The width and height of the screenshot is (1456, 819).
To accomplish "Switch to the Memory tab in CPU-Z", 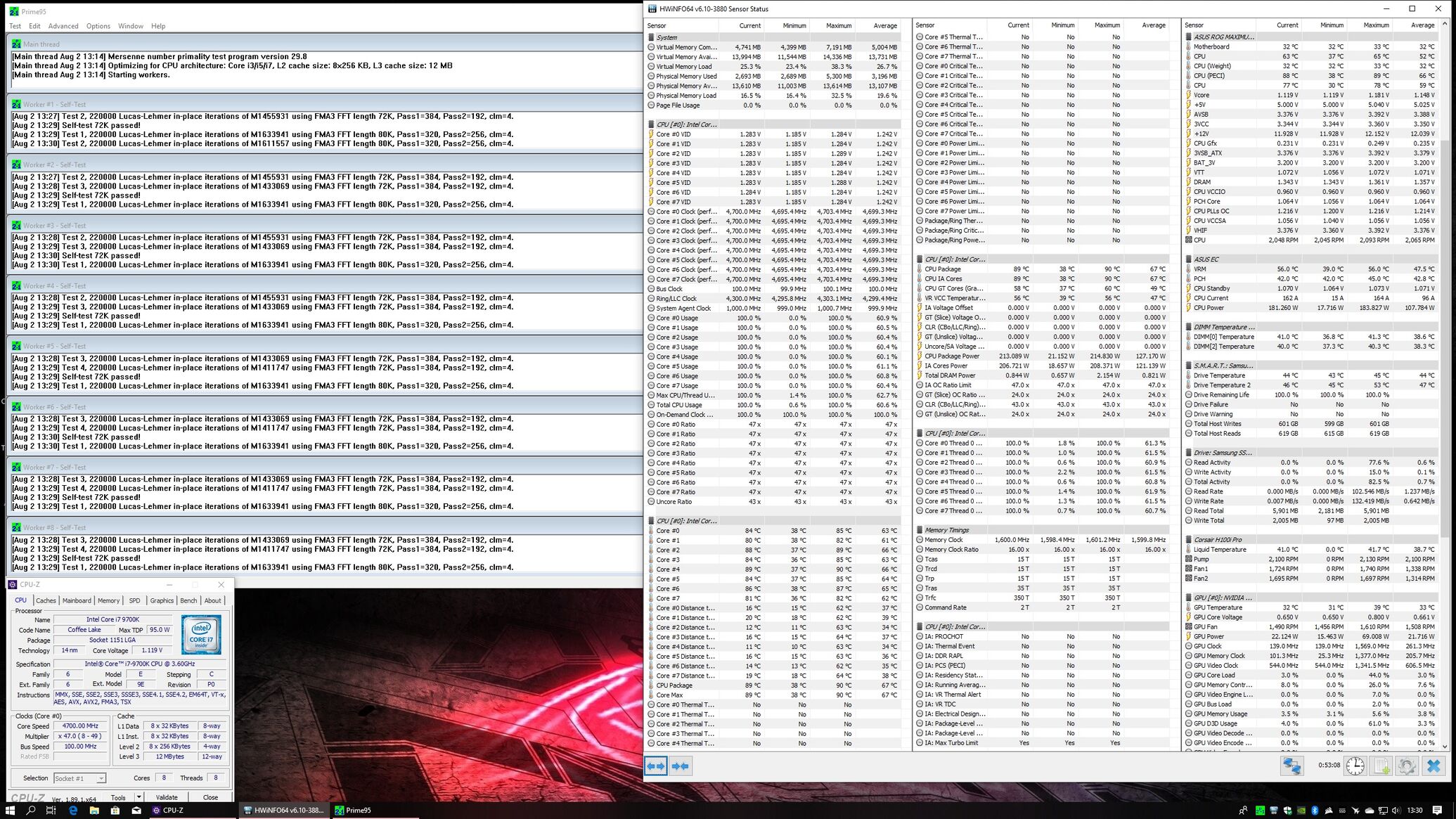I will [x=108, y=600].
